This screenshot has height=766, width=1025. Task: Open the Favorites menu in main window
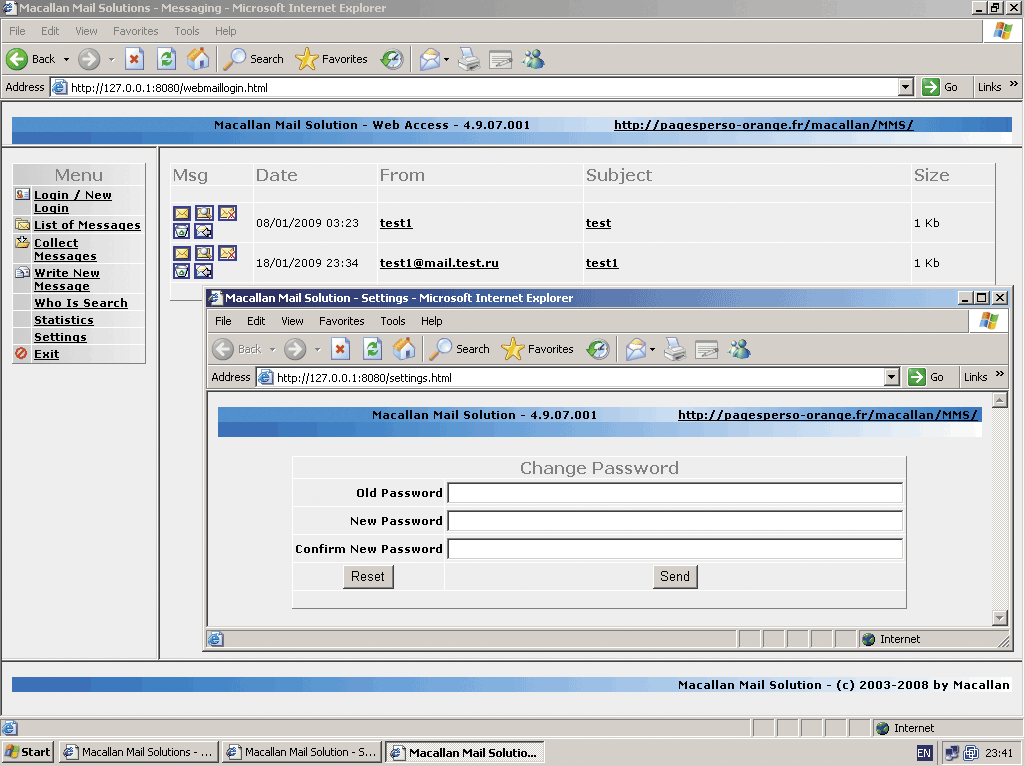coord(135,31)
